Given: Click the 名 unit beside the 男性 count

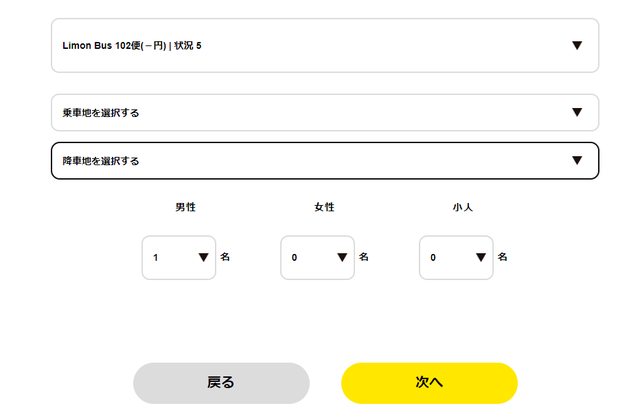Looking at the screenshot, I should point(225,257).
